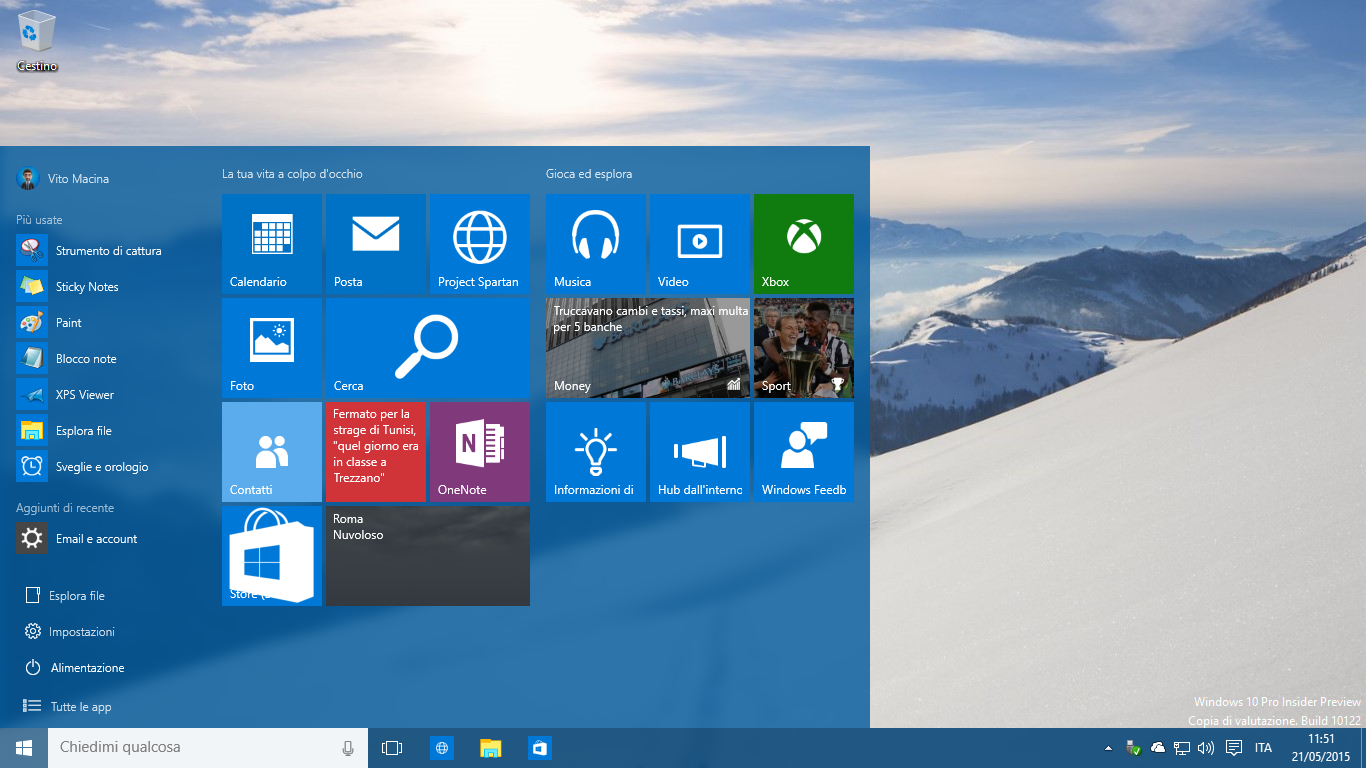This screenshot has height=768, width=1366.
Task: Open the volume speaker icon
Action: click(1206, 748)
